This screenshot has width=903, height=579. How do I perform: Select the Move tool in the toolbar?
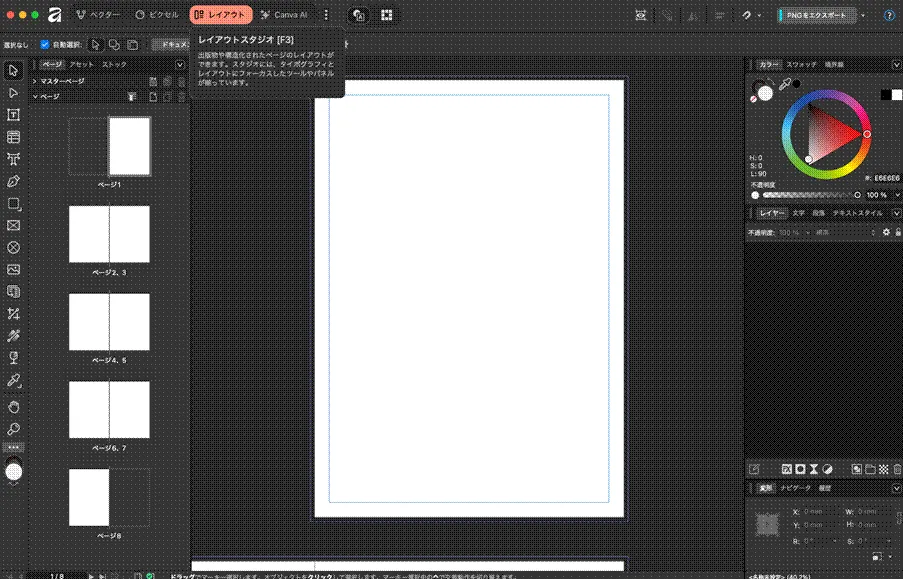point(13,70)
